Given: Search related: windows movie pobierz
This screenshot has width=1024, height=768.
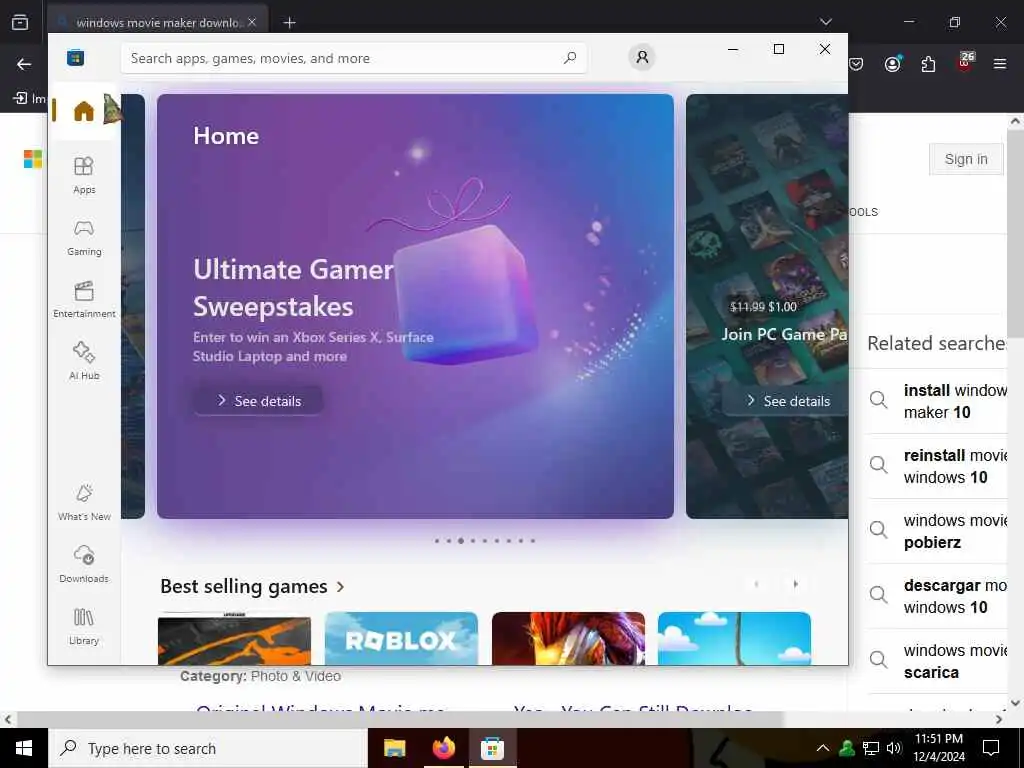Looking at the screenshot, I should pos(936,532).
